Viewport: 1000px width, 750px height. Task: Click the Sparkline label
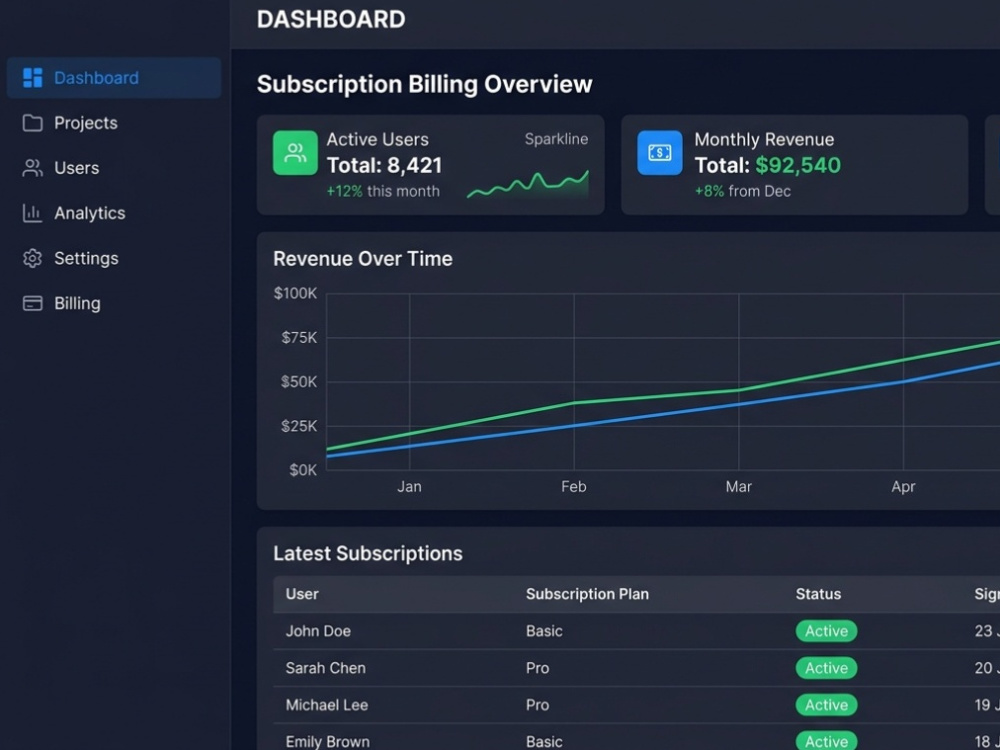click(x=556, y=139)
